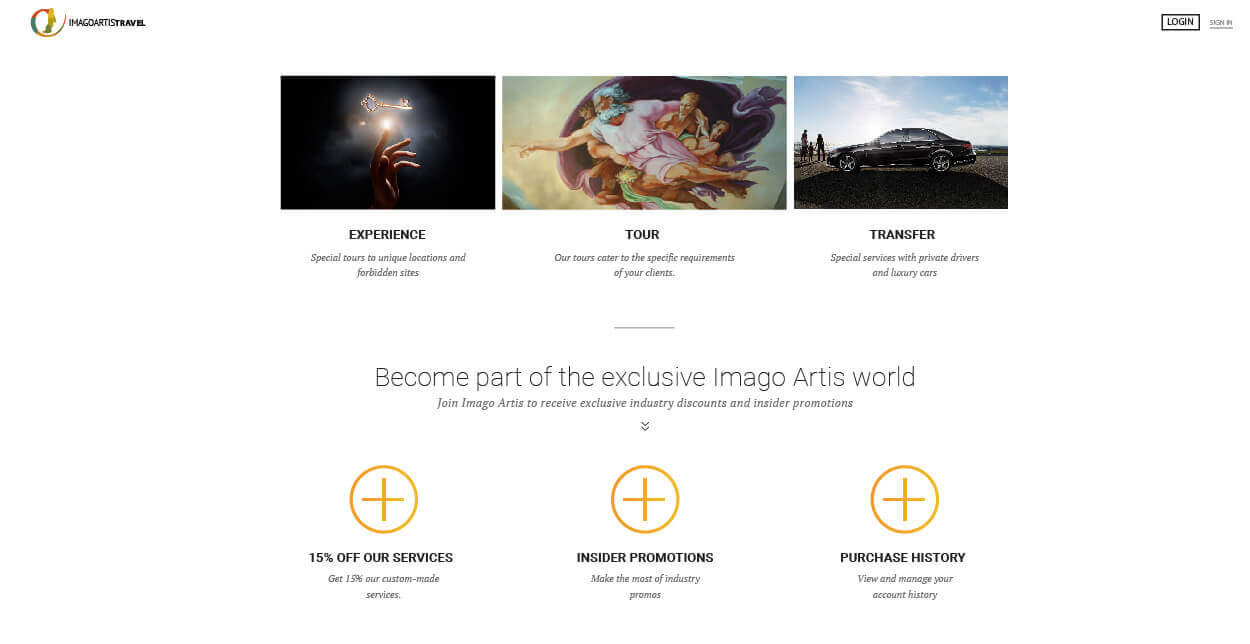Click the 'Become part of the exclusive' headline
Screen dimensions: 1250x644
[645, 377]
